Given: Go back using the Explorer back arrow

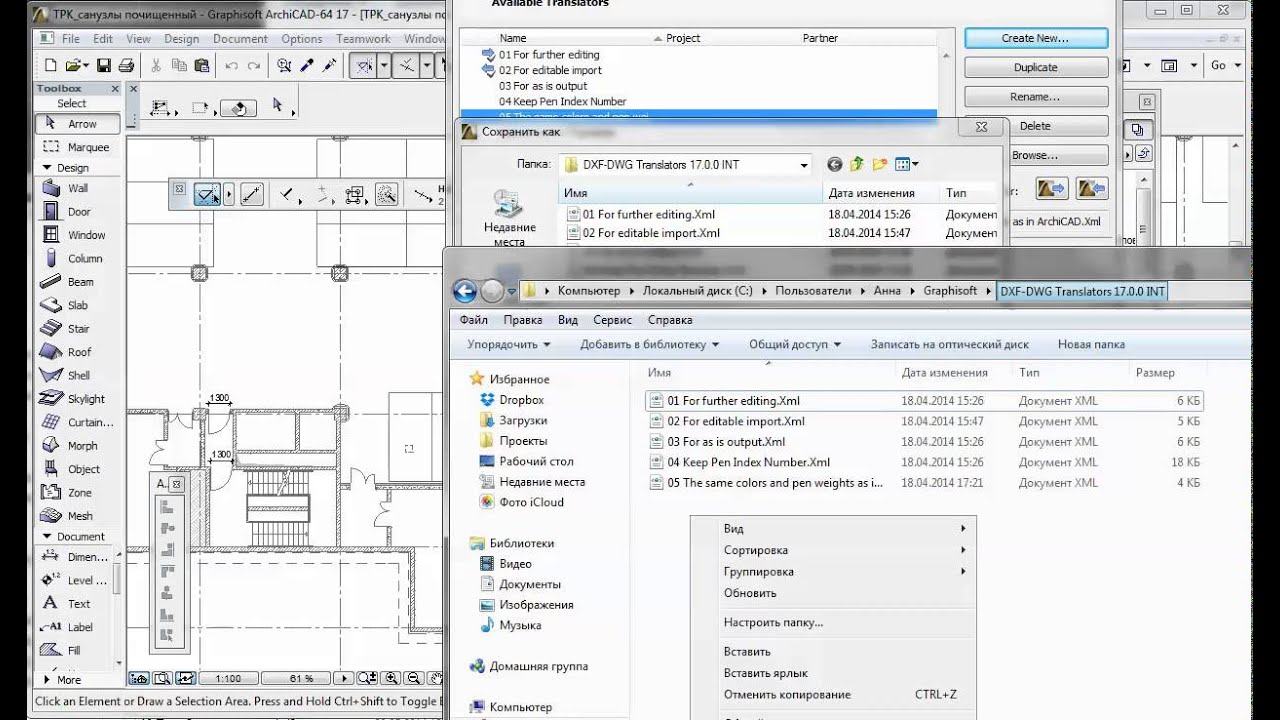Looking at the screenshot, I should click(464, 291).
